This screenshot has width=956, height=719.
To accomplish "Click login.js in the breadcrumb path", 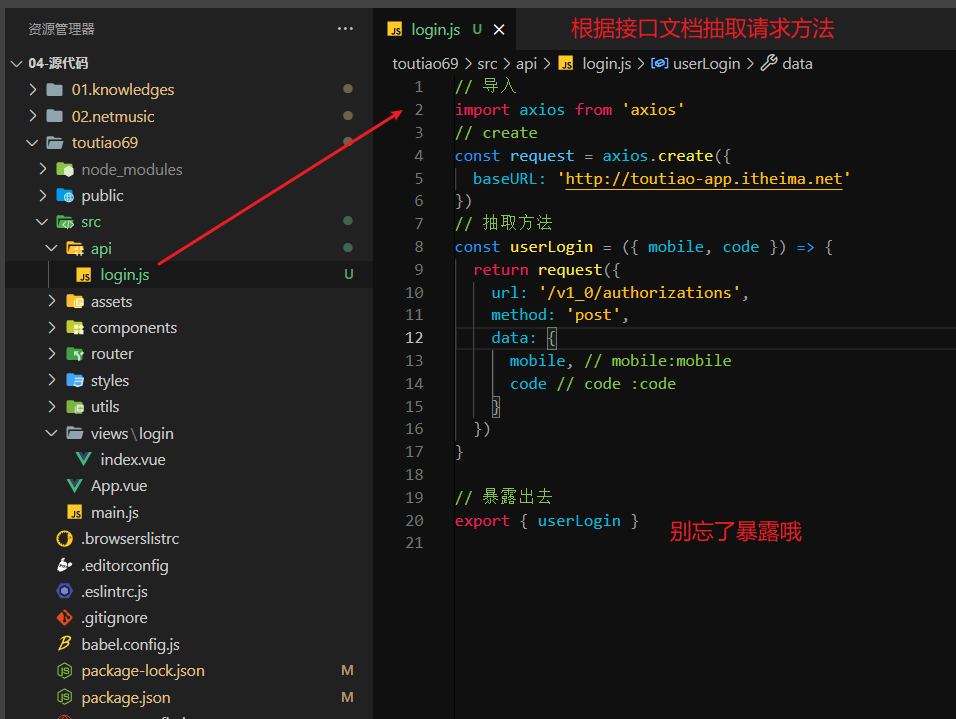I will click(607, 63).
